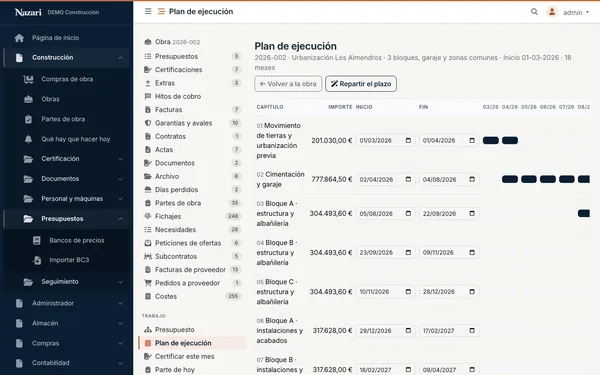
Task: Expand the Contabilidad module
Action: (x=68, y=363)
